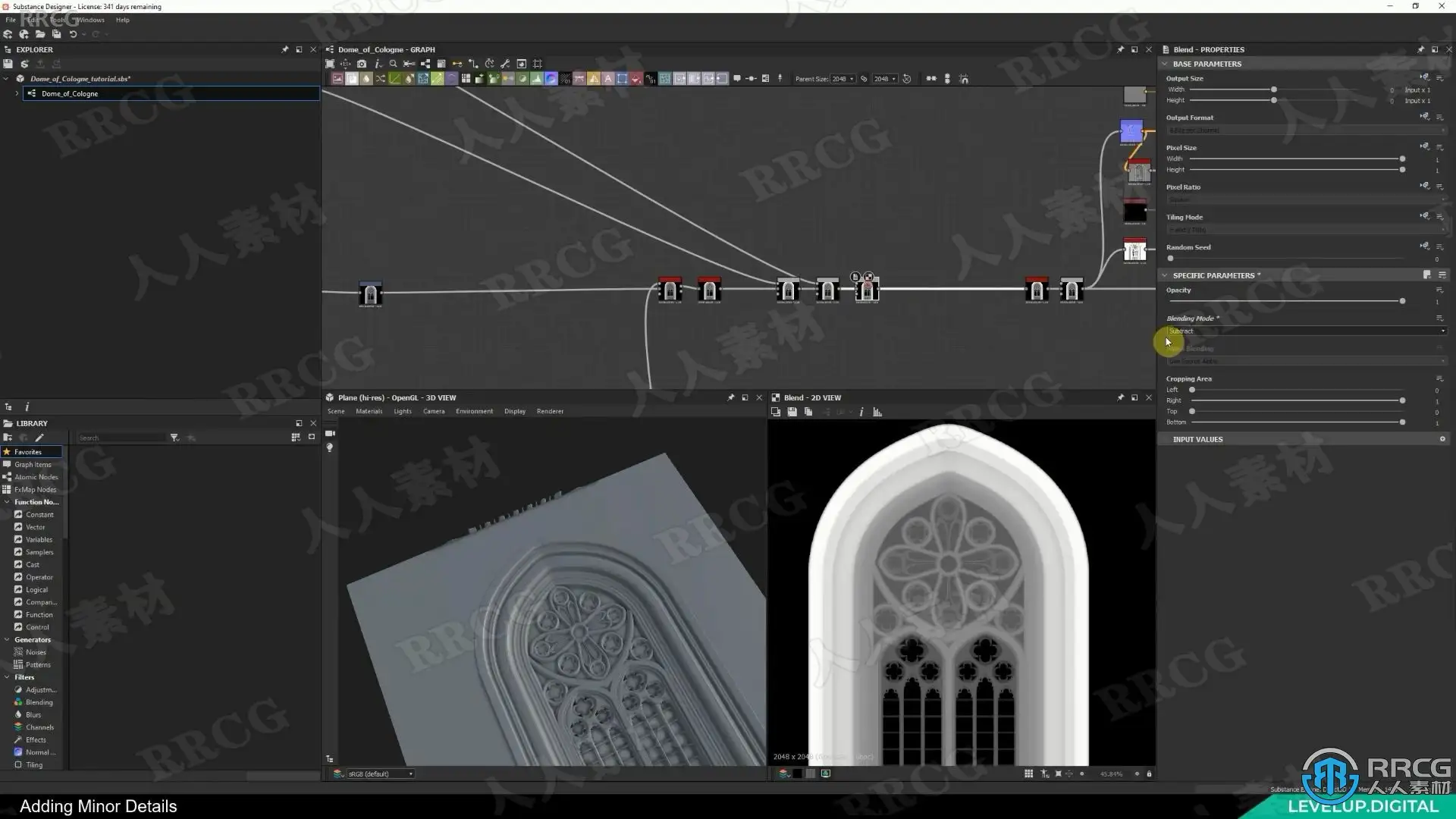Add a Levels node using the histogram icon

(x=537, y=79)
